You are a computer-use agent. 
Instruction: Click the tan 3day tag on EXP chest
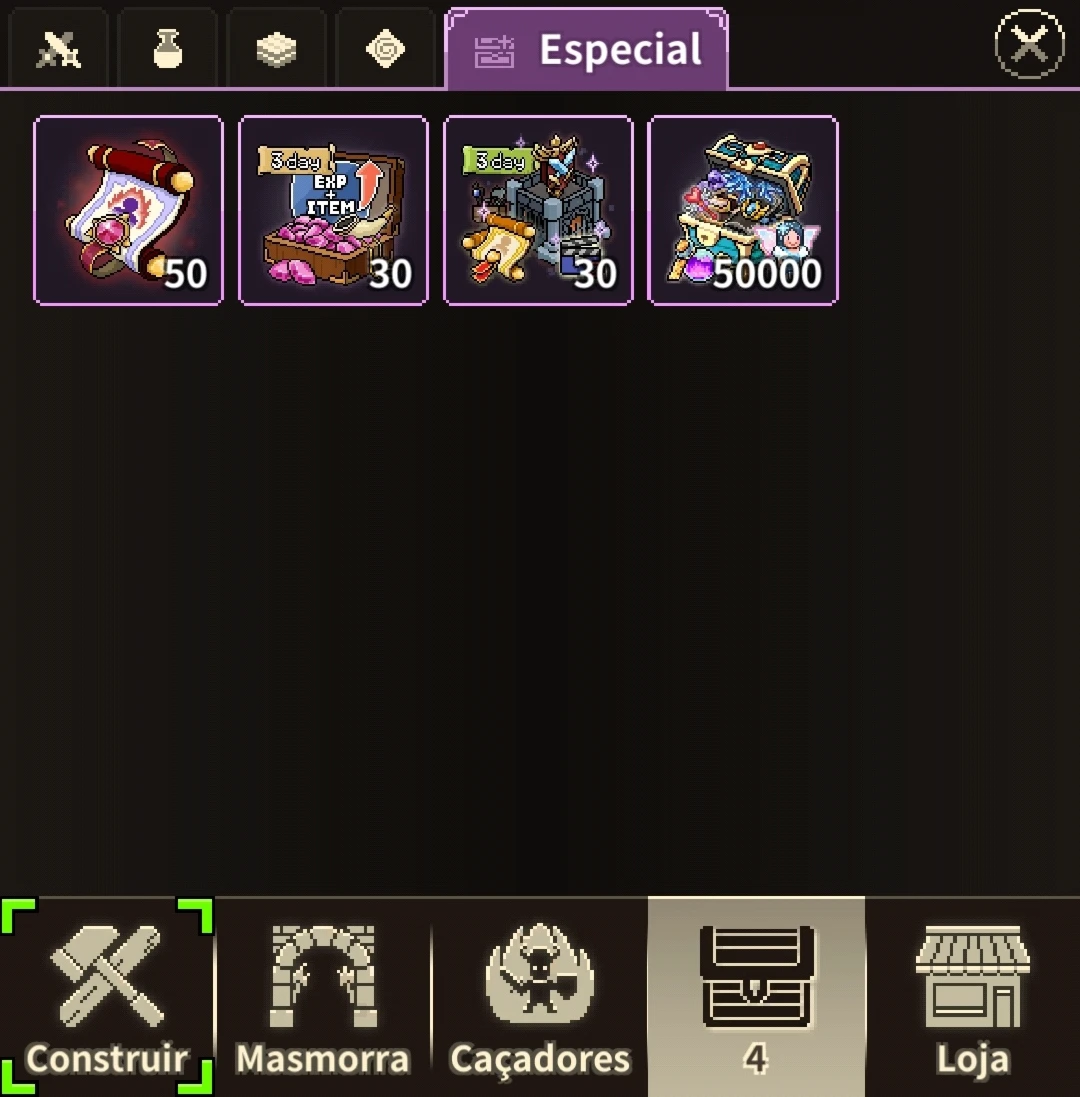(x=296, y=161)
